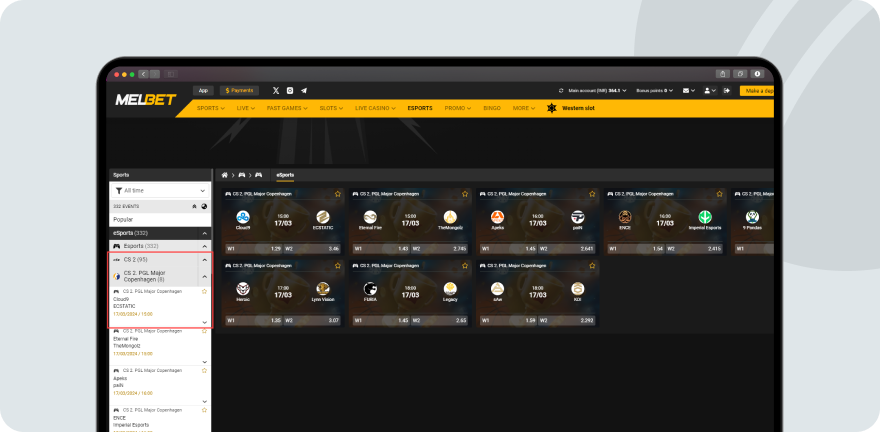Select the Popular sidebar item
880x432 pixels.
point(160,220)
